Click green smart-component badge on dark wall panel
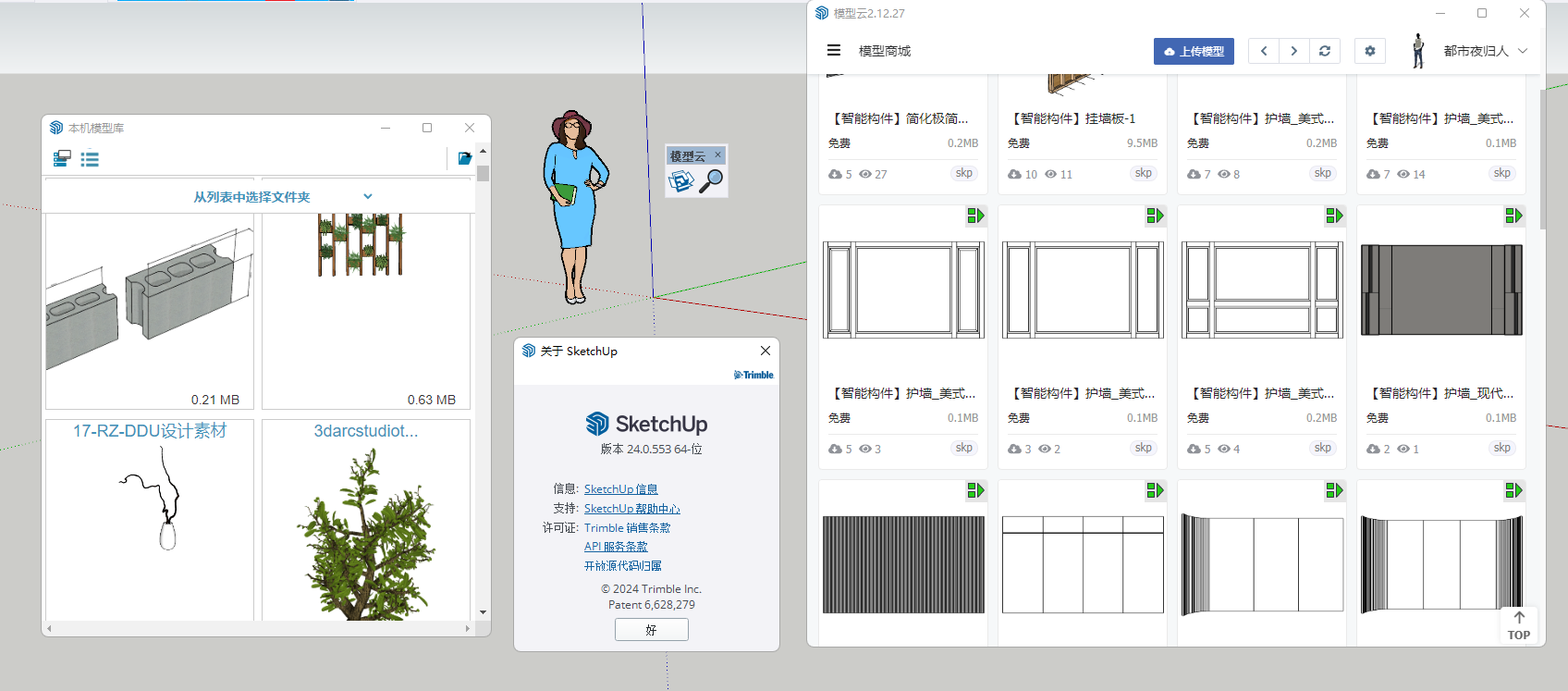Viewport: 1568px width, 691px height. point(1513,216)
